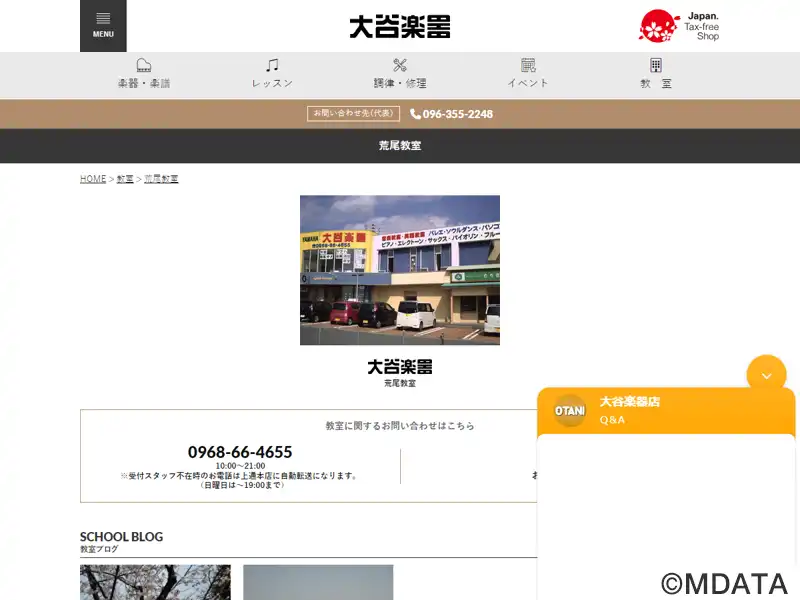
Task: Click the 荒尾教室 breadcrumb link
Action: click(161, 179)
